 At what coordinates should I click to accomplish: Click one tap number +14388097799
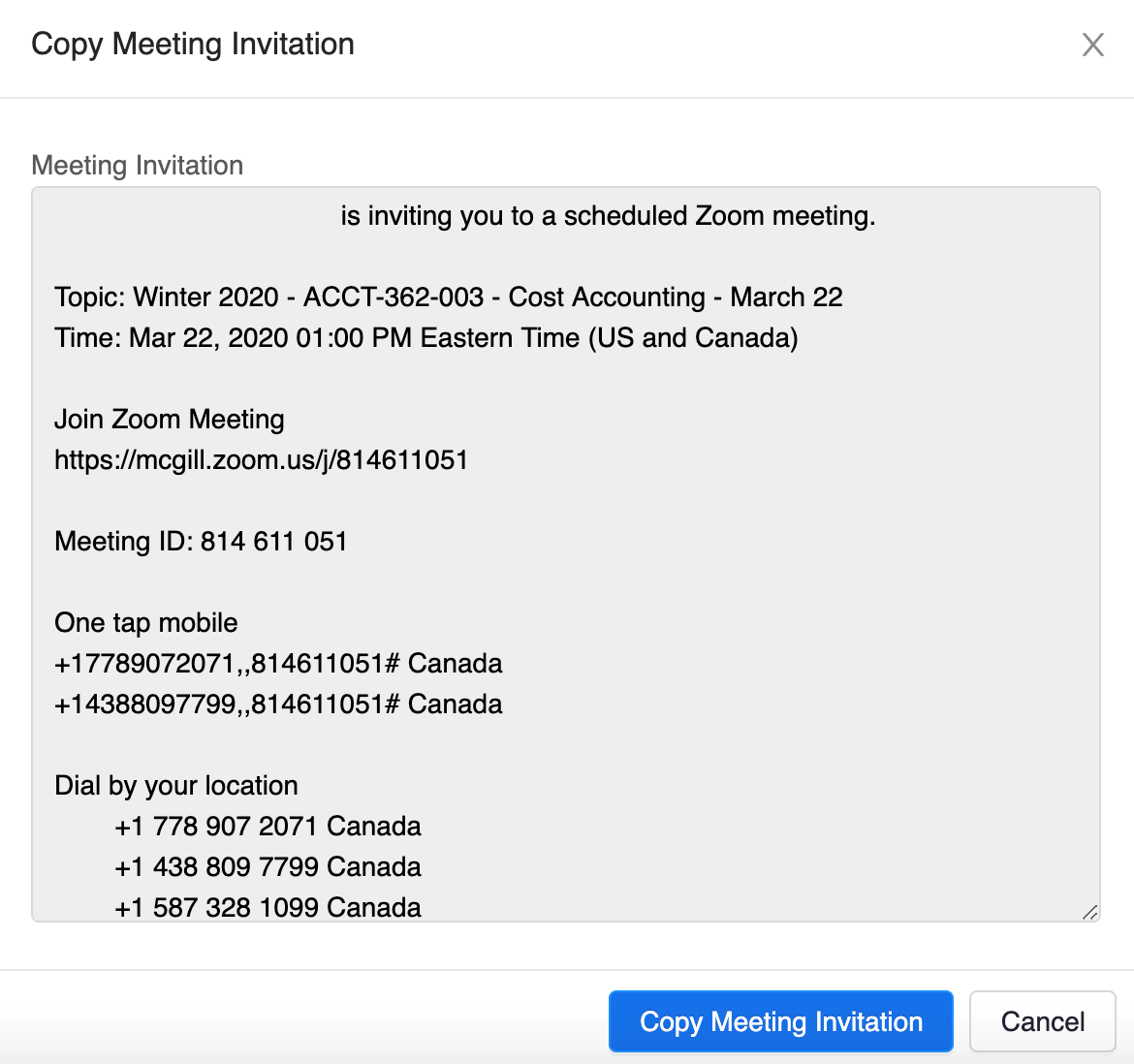click(145, 704)
